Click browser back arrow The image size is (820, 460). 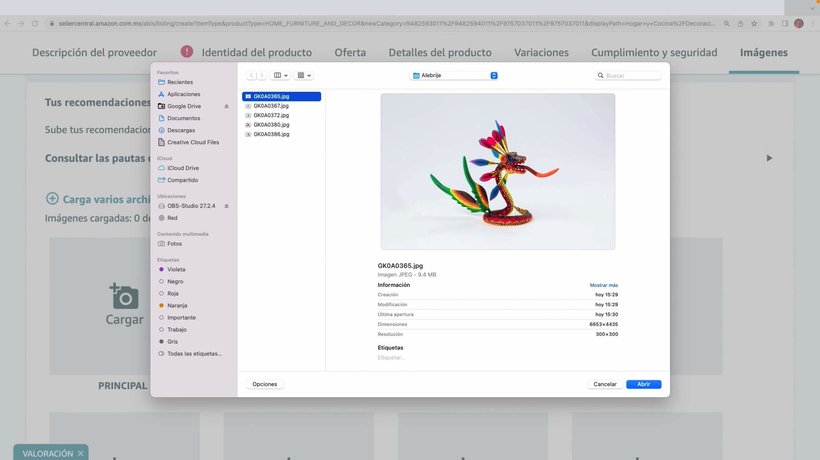(x=7, y=24)
